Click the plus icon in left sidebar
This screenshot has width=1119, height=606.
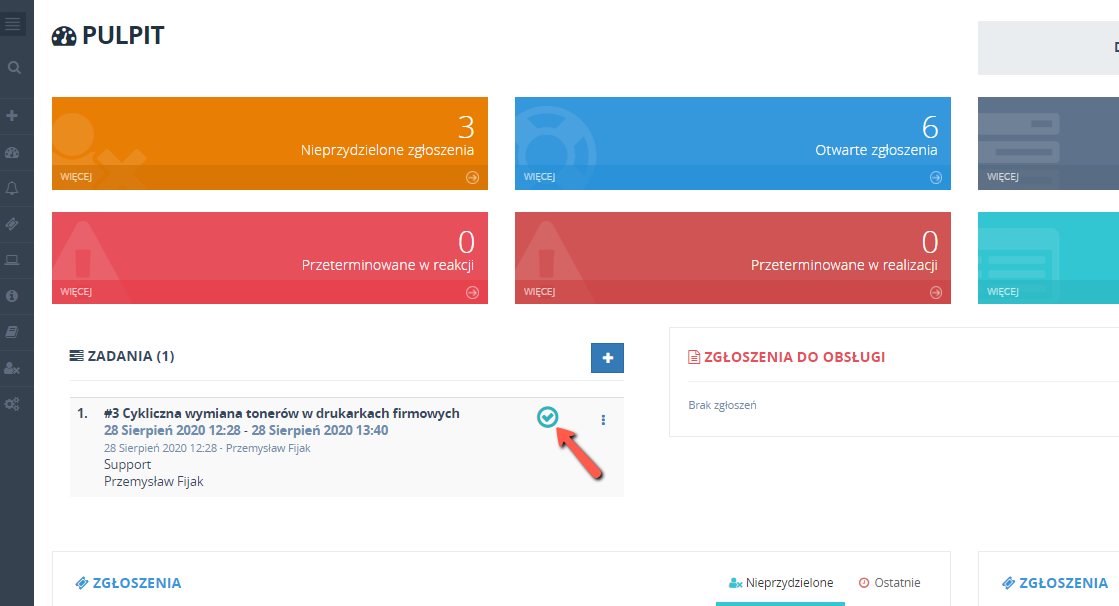(13, 116)
